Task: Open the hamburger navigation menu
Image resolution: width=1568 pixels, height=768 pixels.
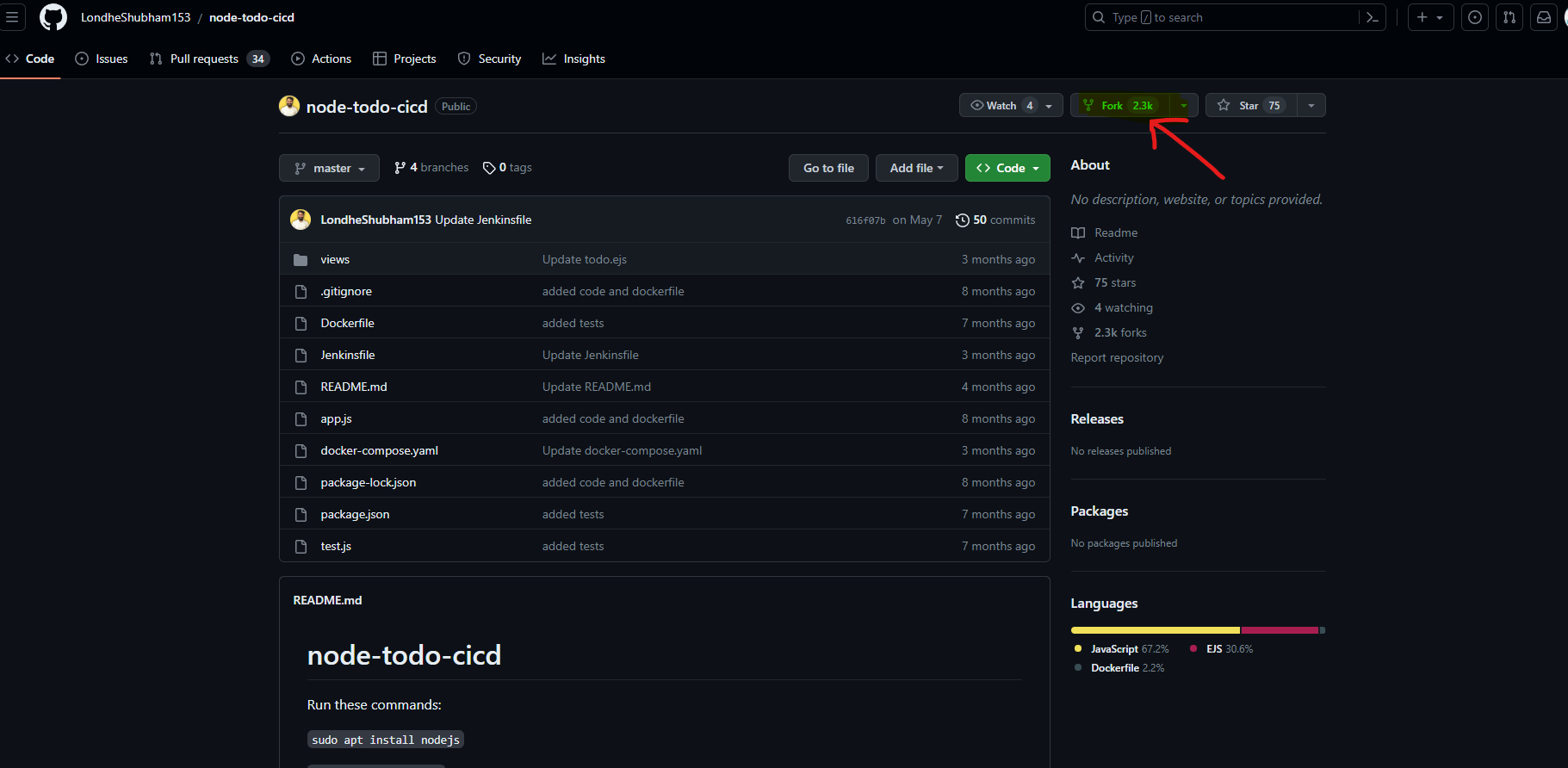Action: 12,17
